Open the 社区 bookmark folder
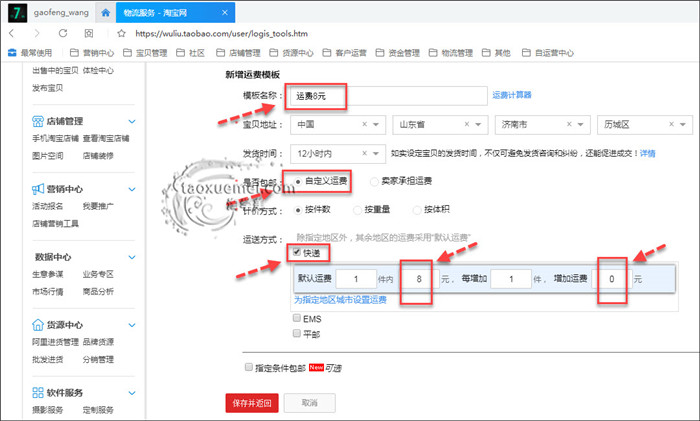700x421 pixels. click(190, 53)
